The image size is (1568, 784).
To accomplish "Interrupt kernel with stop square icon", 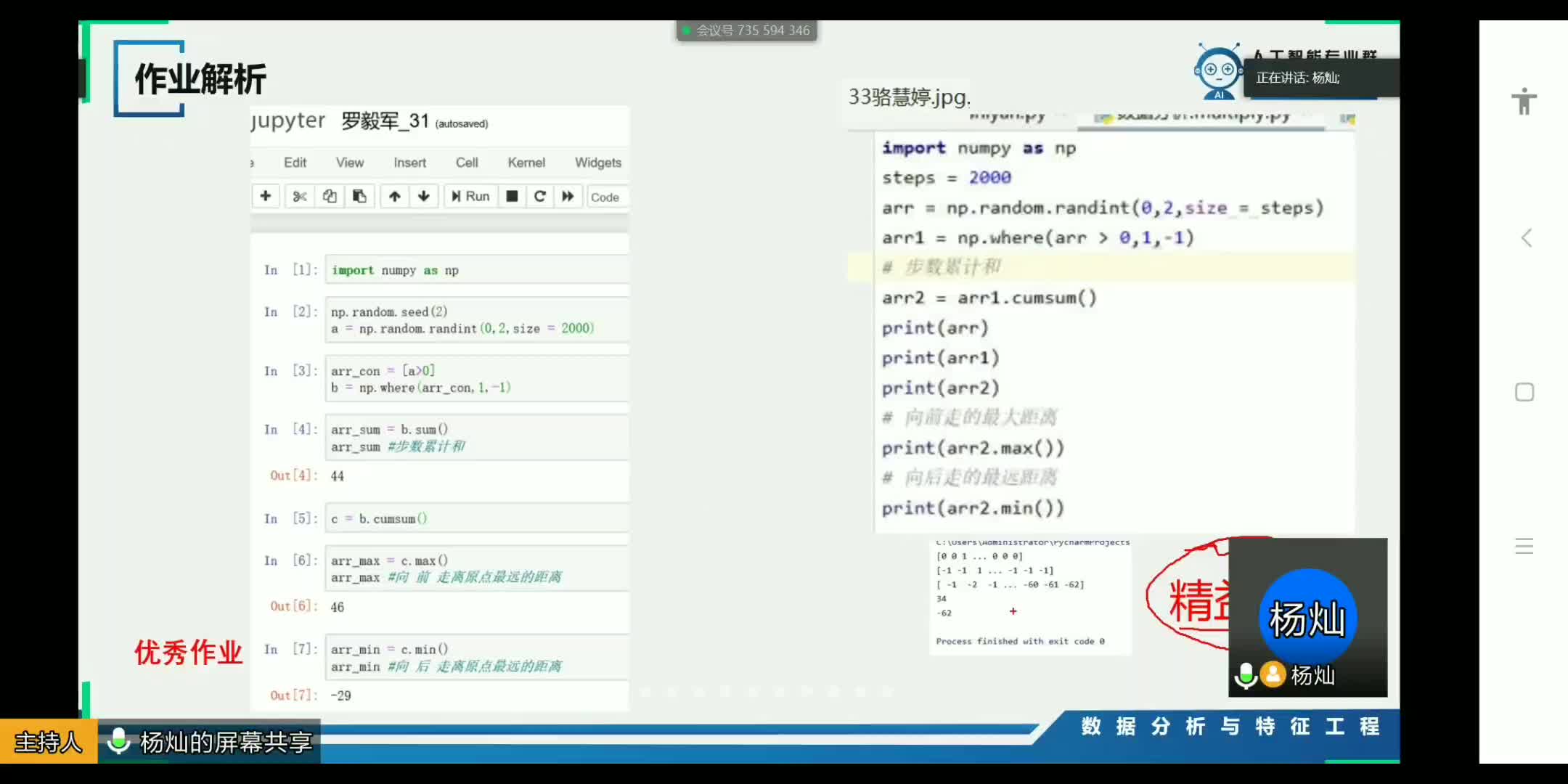I will coord(512,196).
